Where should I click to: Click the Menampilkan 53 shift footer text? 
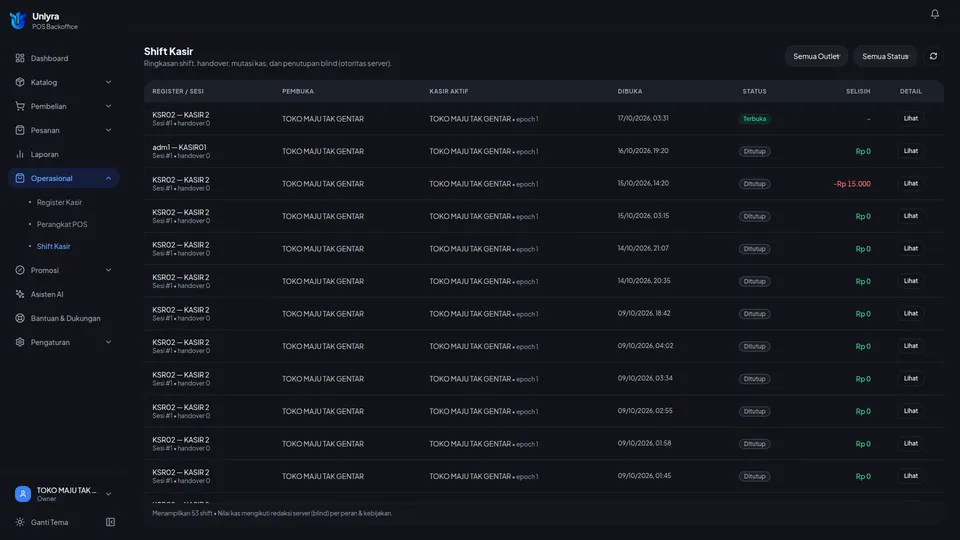(272, 513)
